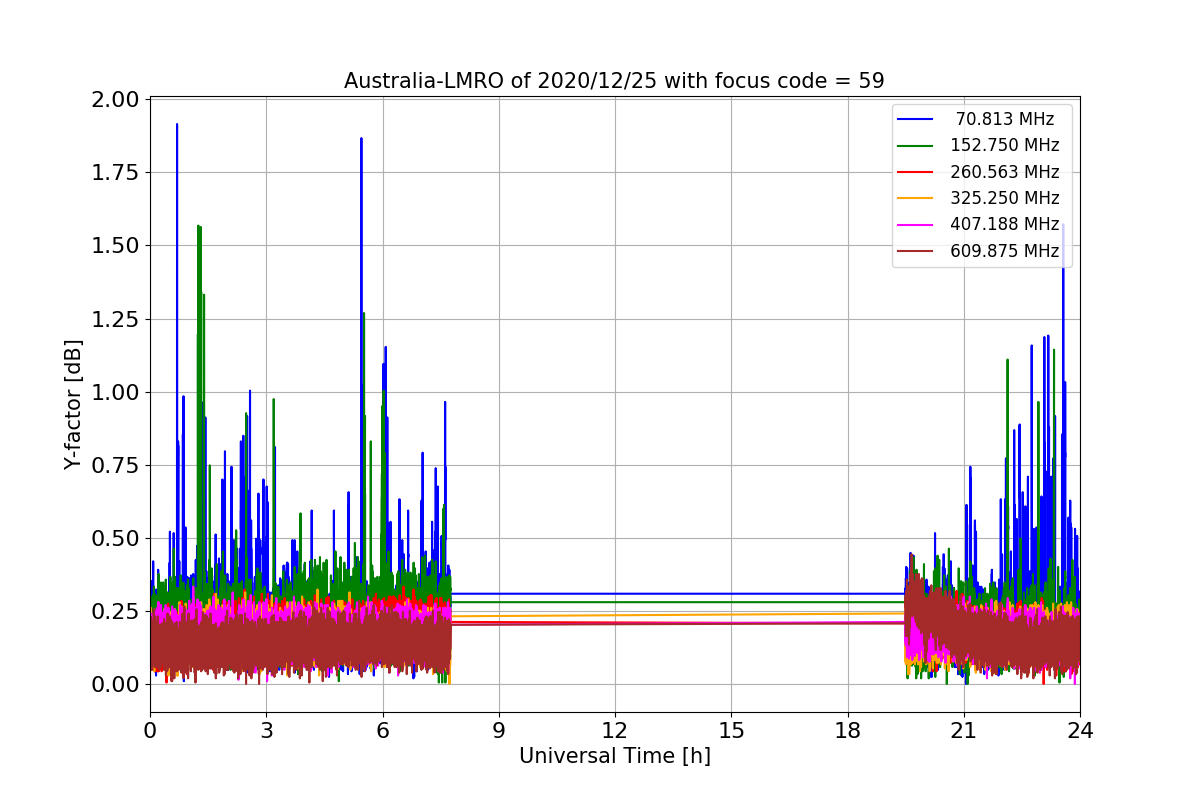Screen dimensions: 1200x800
Task: Click the red legend line for 260.563 MHz
Action: (x=915, y=172)
